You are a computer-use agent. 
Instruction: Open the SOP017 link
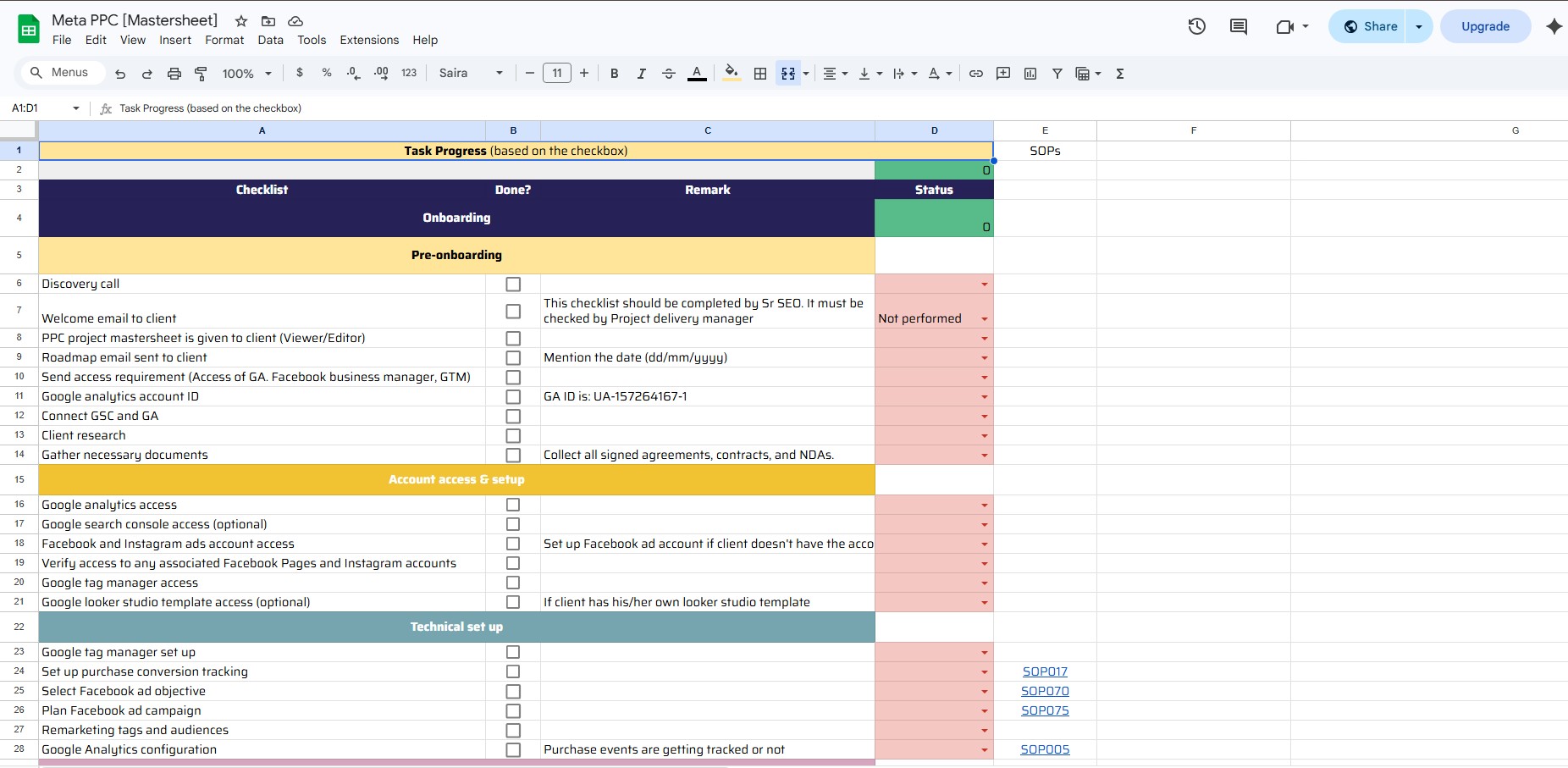pyautogui.click(x=1045, y=671)
